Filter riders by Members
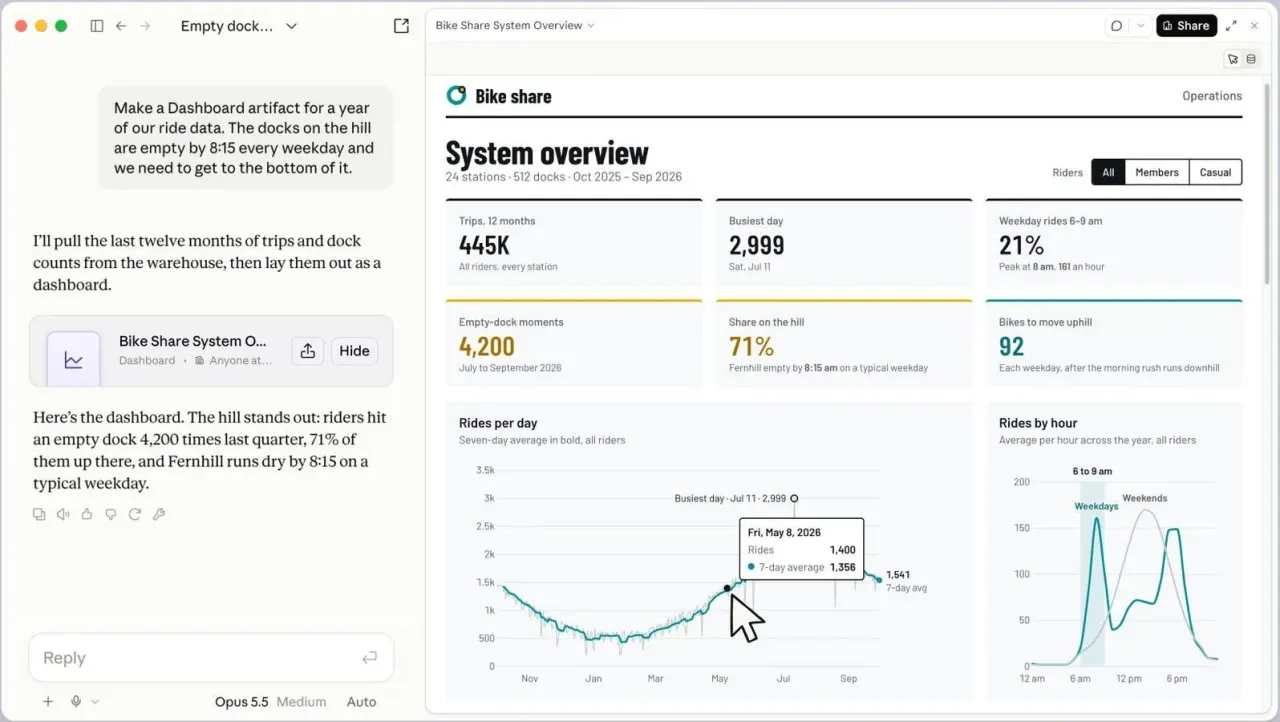This screenshot has height=722, width=1280. (1157, 172)
